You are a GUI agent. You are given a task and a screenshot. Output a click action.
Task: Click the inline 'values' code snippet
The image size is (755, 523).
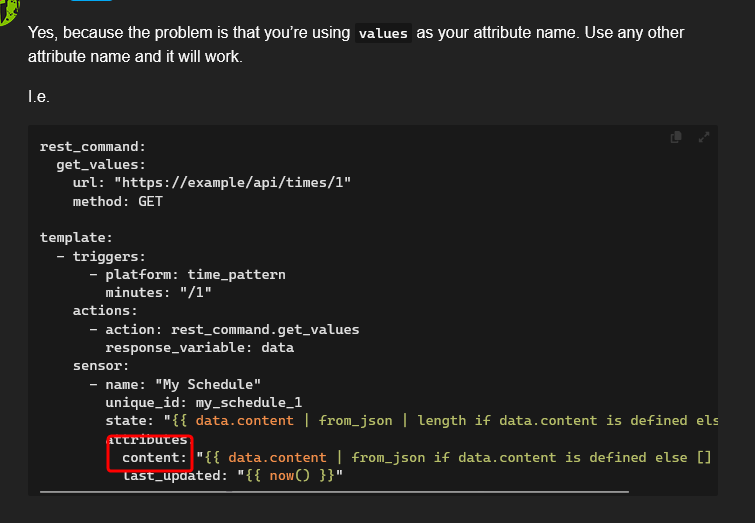click(383, 33)
